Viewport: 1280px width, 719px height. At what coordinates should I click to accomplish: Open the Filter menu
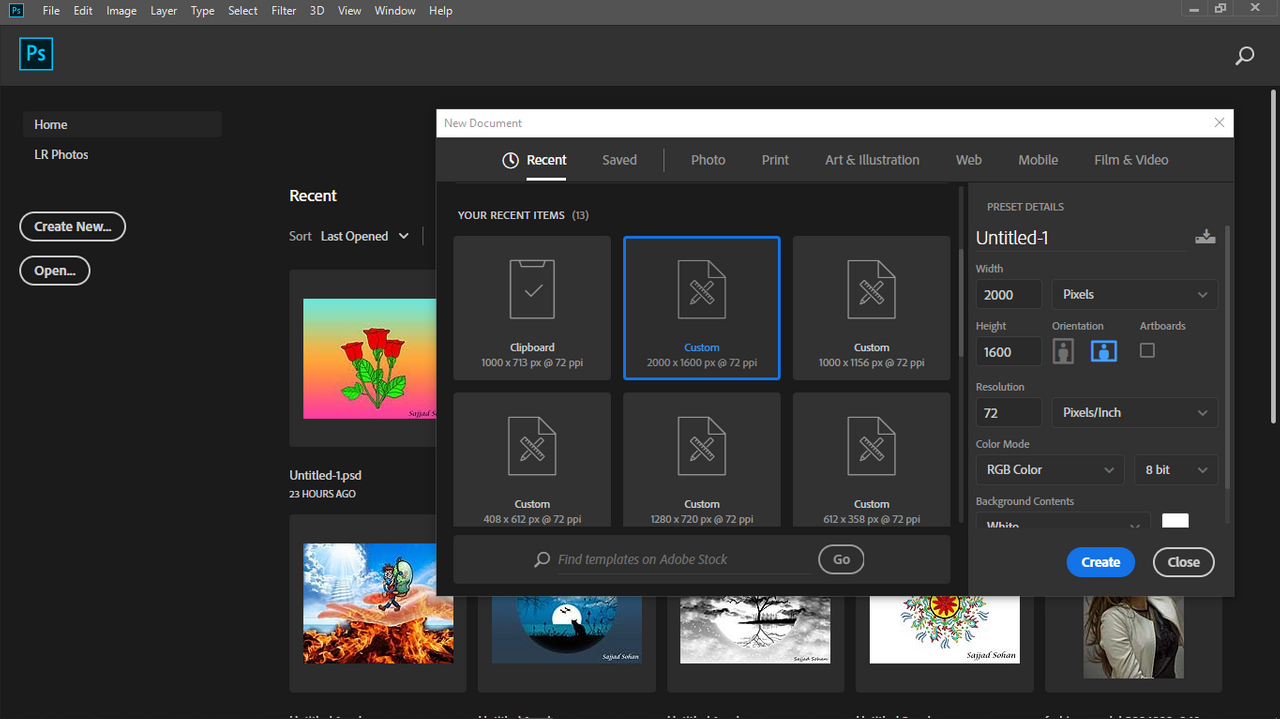tap(284, 11)
